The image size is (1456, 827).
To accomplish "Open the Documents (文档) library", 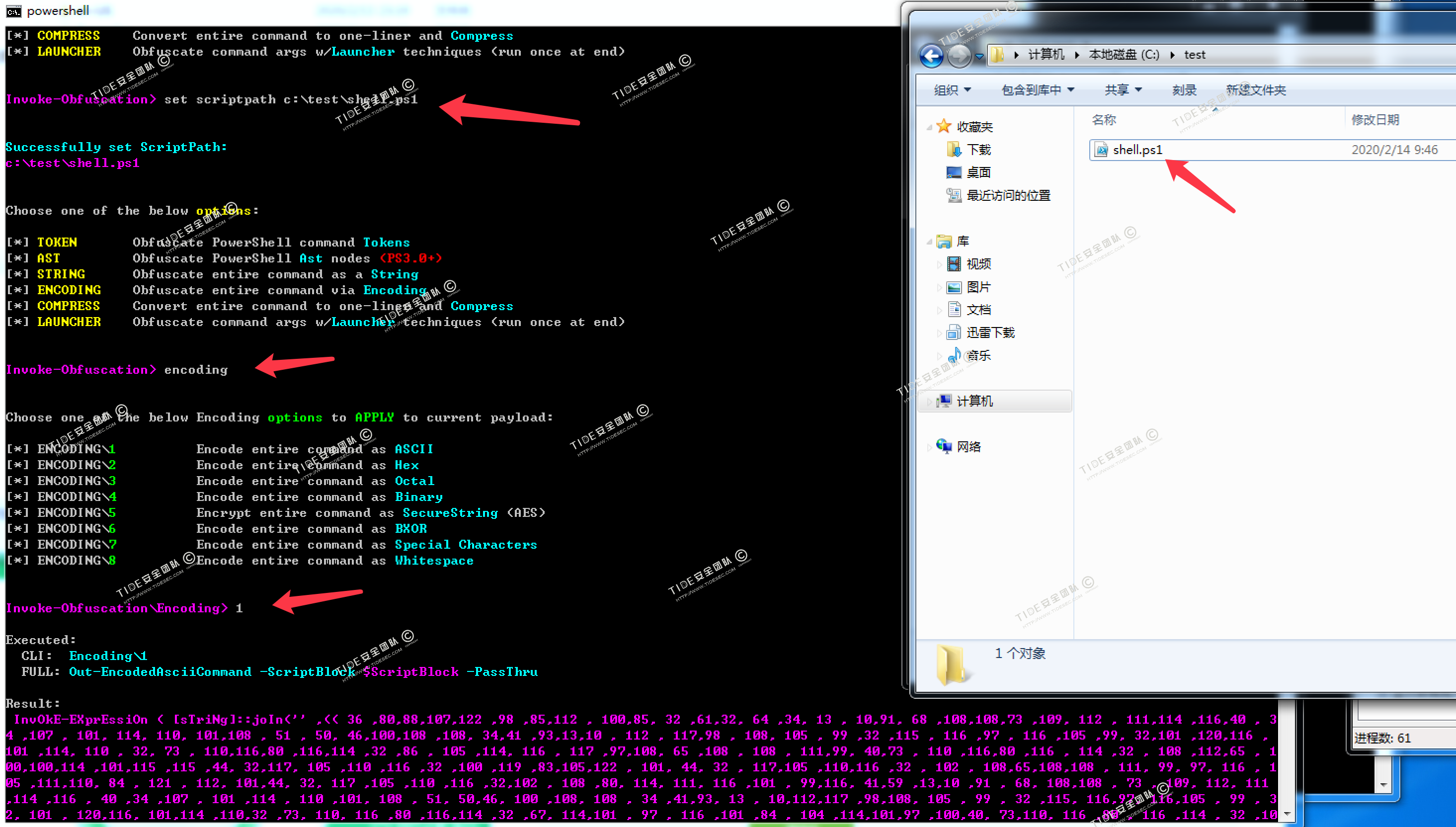I will coord(978,310).
